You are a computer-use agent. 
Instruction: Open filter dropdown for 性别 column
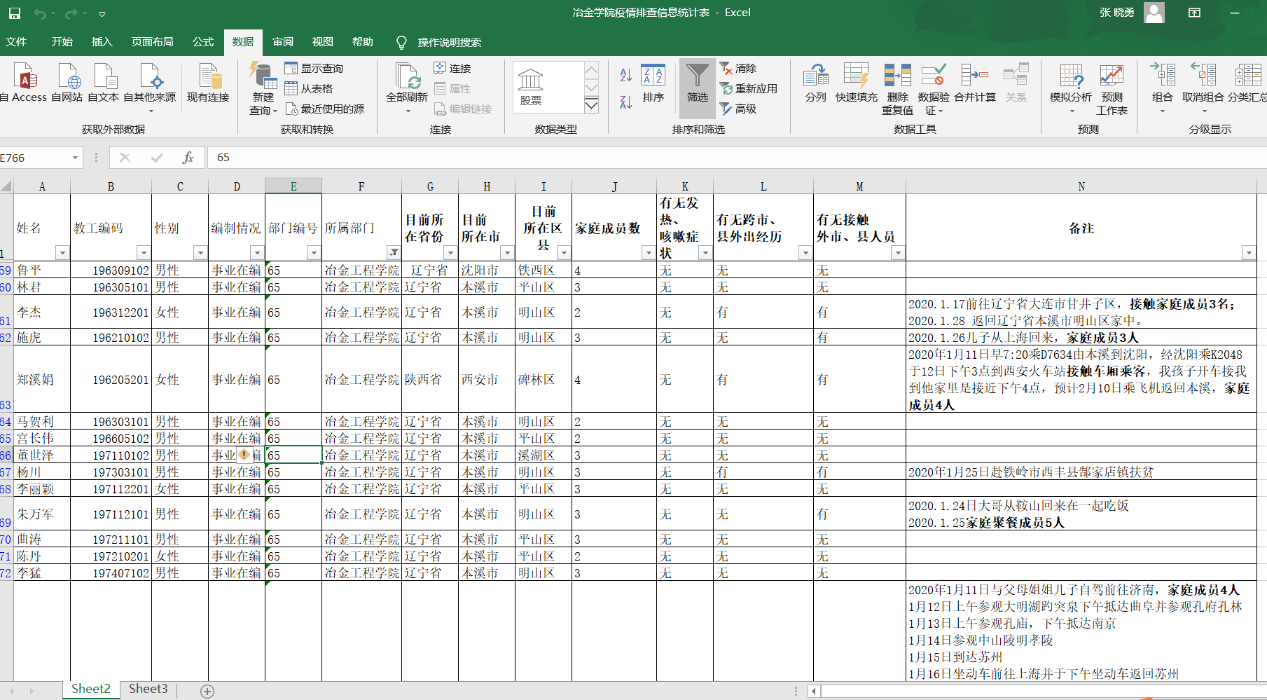tap(200, 253)
